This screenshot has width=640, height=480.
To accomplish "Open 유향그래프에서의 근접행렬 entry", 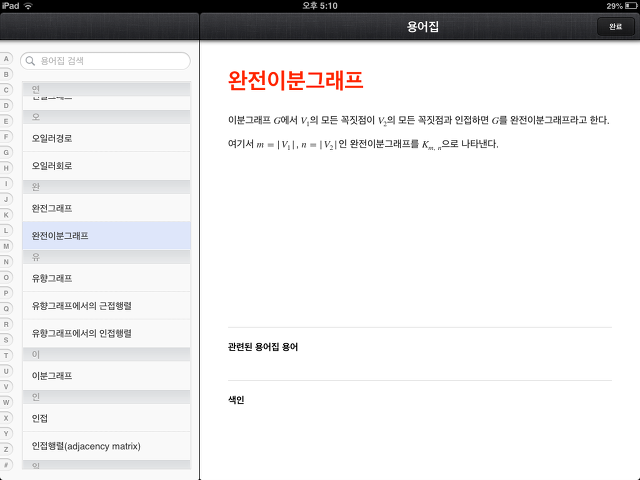I will 107,306.
